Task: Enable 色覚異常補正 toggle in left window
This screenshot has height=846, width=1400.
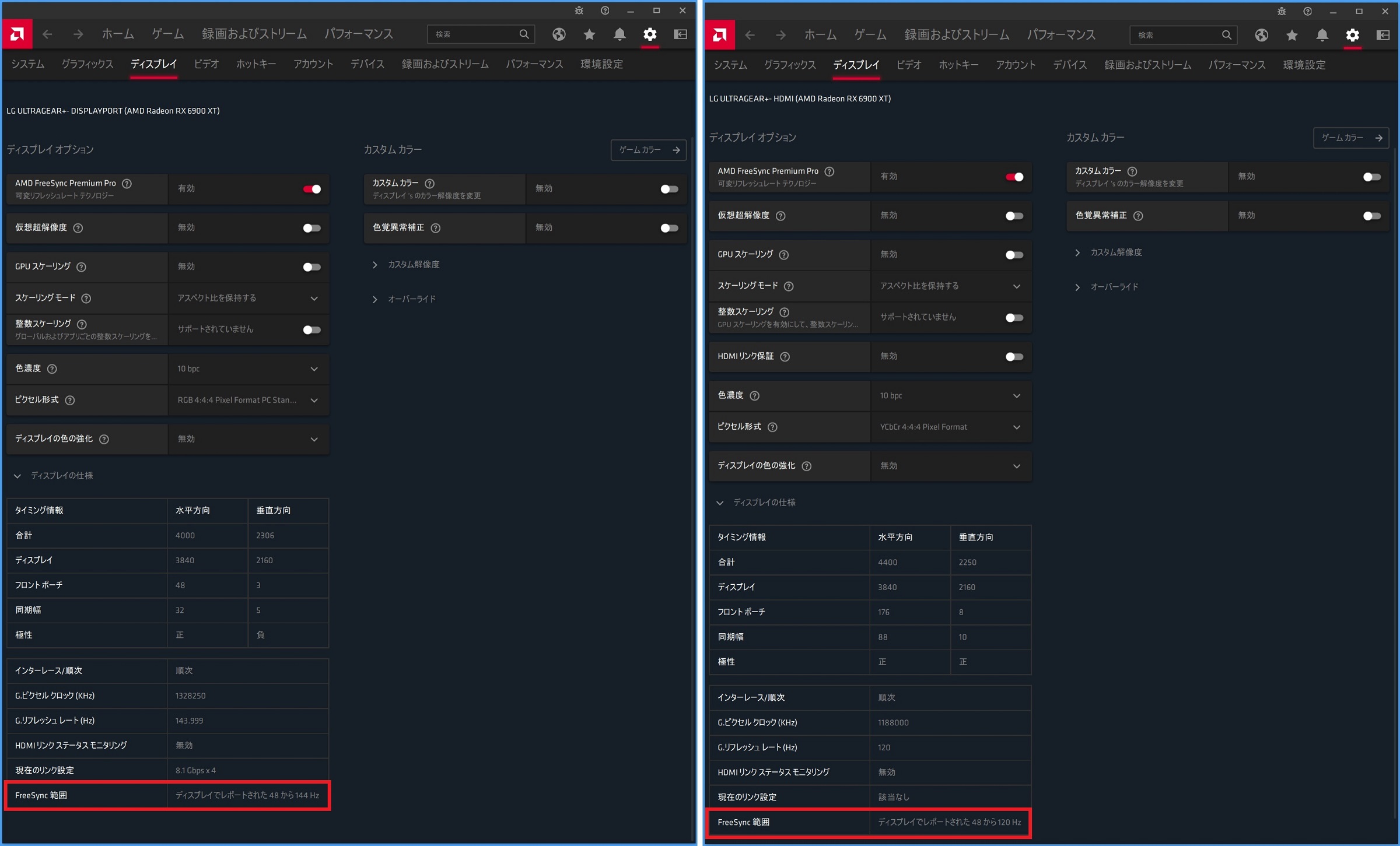Action: tap(669, 228)
